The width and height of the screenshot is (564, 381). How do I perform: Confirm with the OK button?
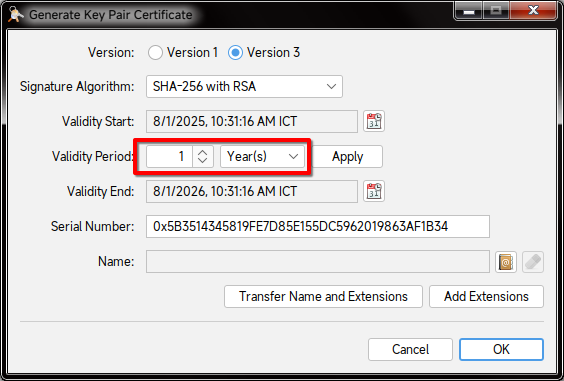click(x=501, y=349)
